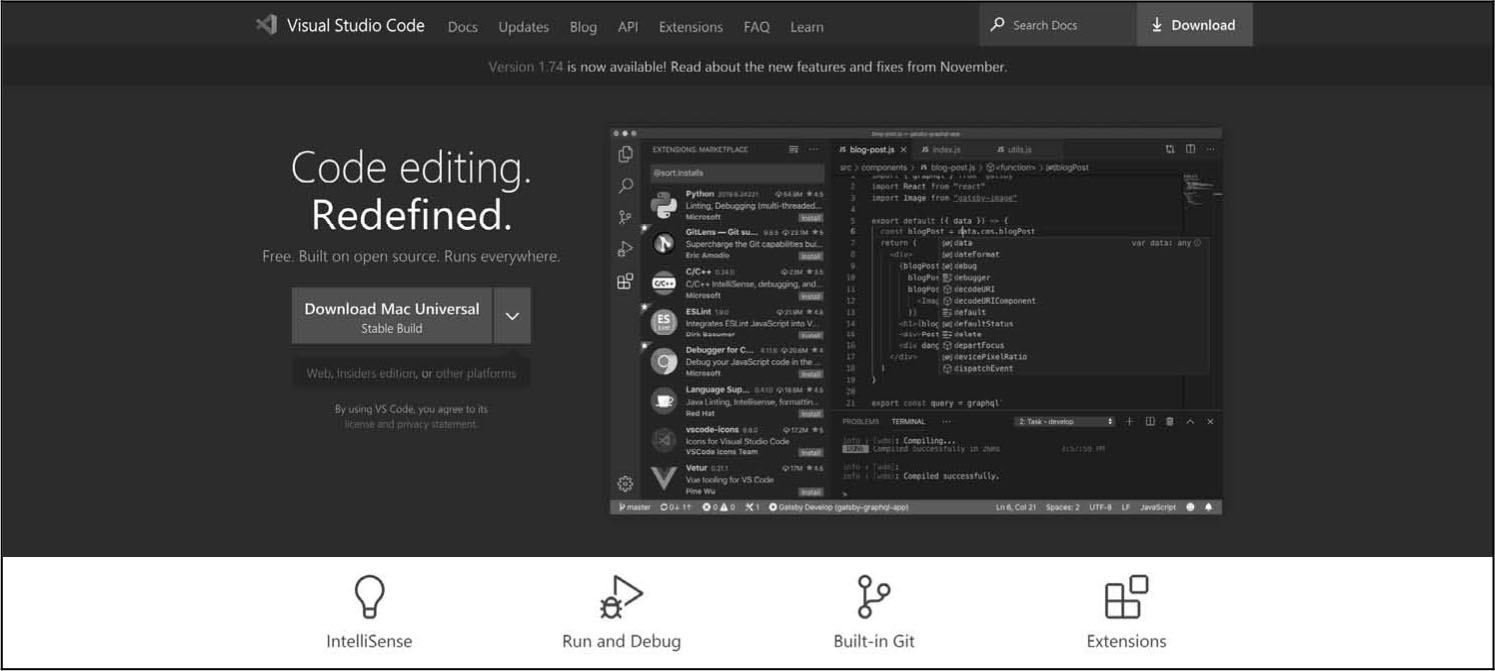Open Extensions in the top navigation bar
The image size is (1495, 671).
[690, 27]
